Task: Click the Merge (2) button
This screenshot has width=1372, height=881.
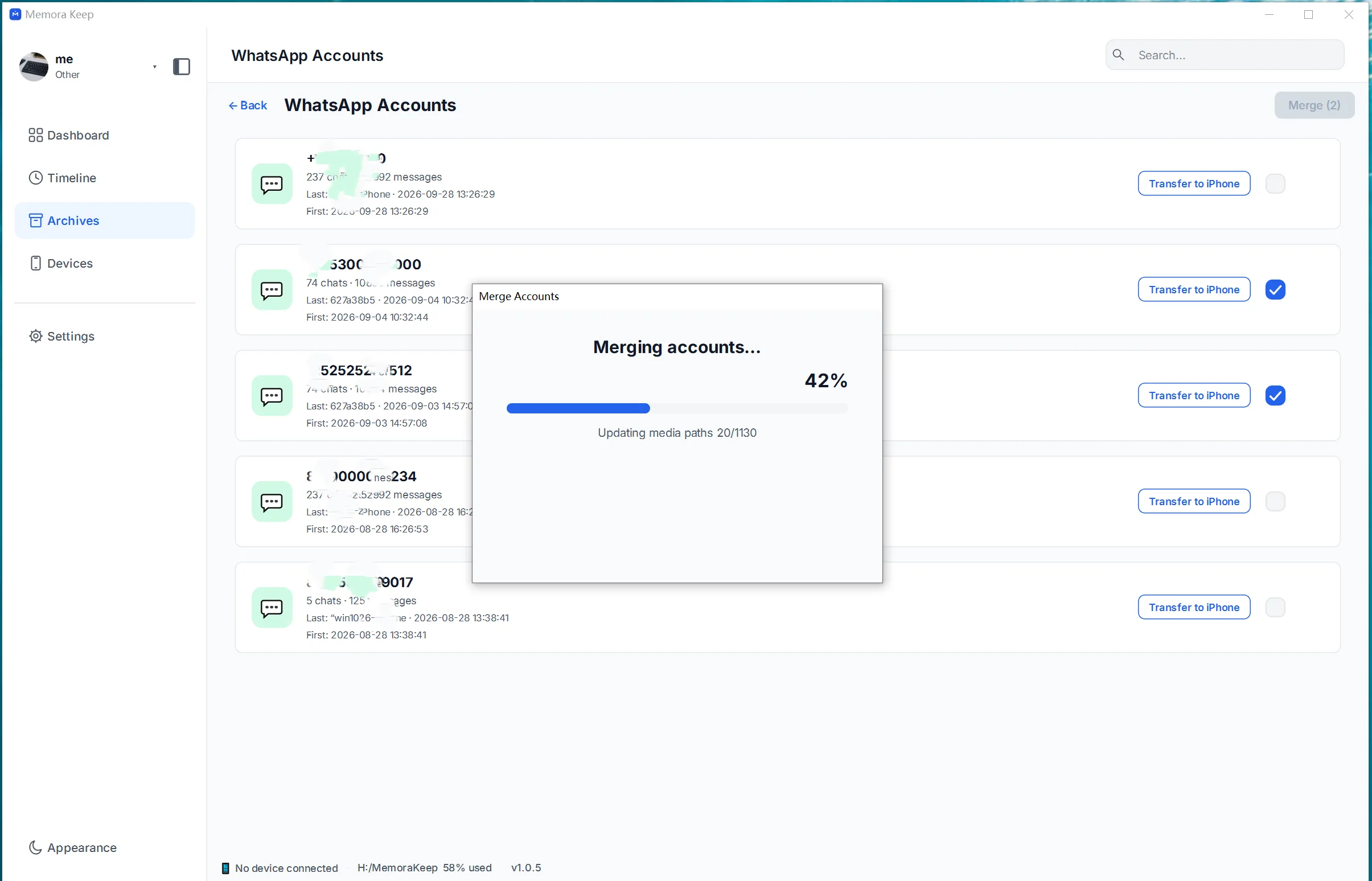Action: tap(1315, 105)
